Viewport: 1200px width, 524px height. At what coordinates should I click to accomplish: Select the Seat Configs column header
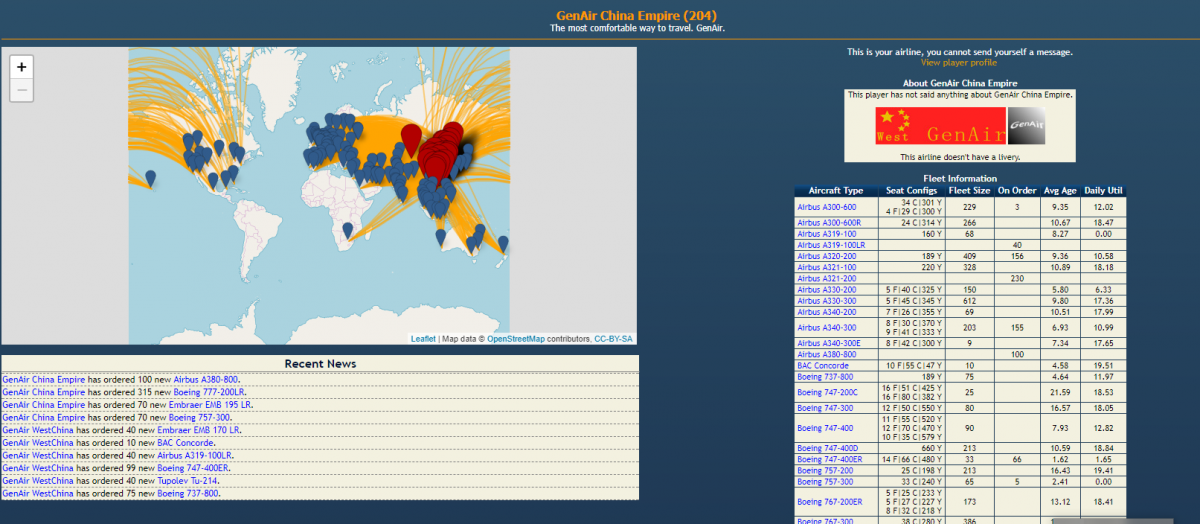click(911, 190)
